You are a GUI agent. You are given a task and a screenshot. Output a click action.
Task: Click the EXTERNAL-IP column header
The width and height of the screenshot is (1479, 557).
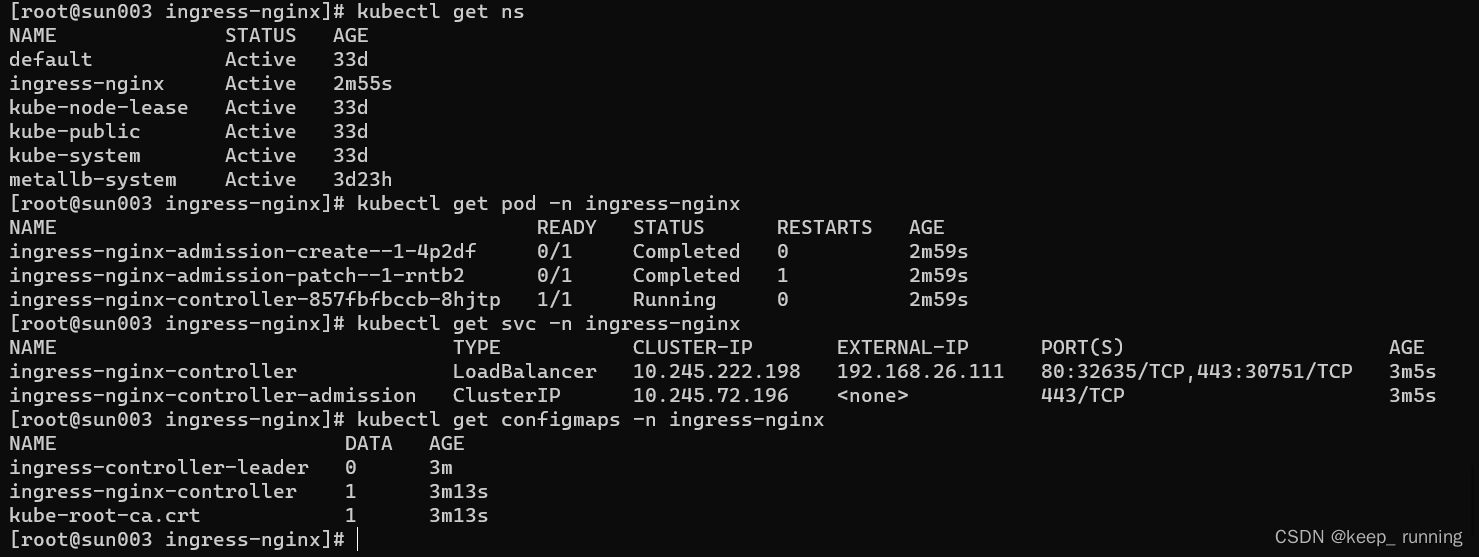(x=902, y=348)
